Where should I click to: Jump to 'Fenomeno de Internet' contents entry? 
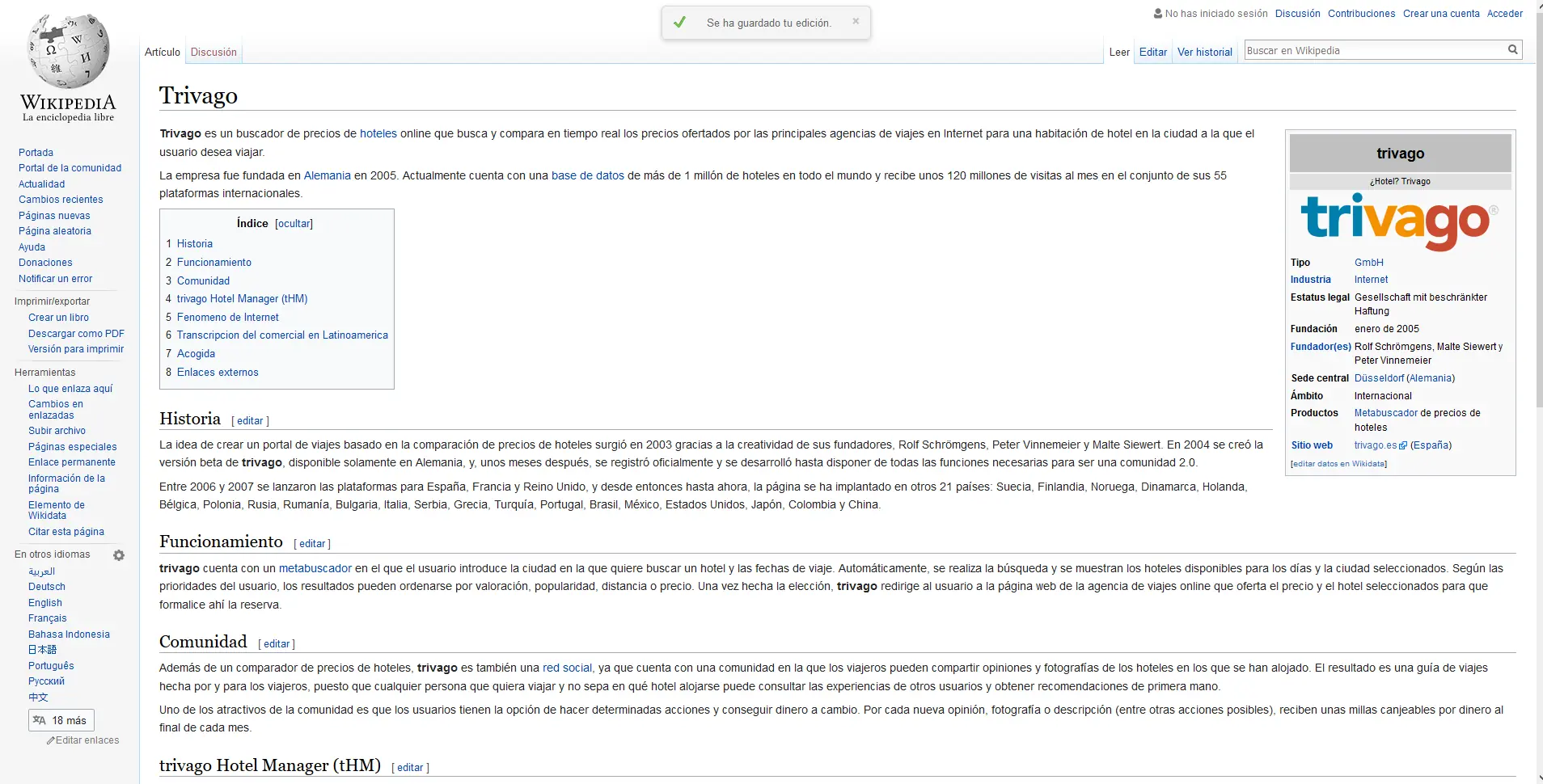click(228, 318)
